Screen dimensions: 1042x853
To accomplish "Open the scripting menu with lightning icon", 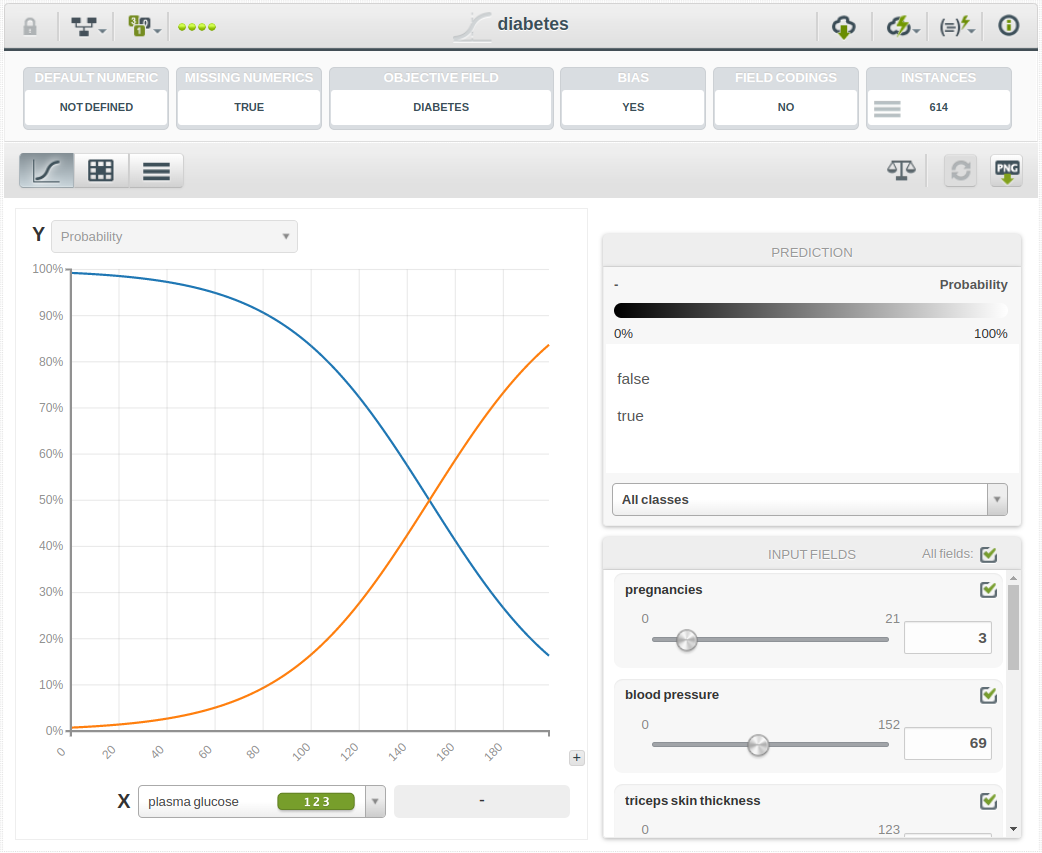I will [x=956, y=26].
